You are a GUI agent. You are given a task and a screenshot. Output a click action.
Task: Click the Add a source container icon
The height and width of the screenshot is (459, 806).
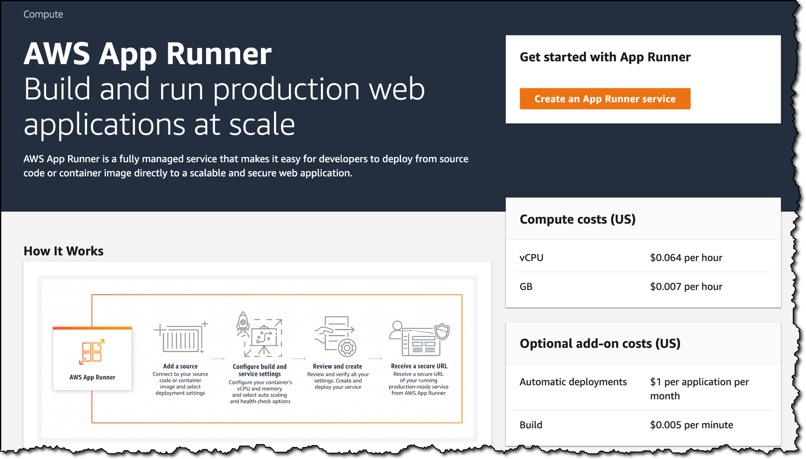[180, 337]
